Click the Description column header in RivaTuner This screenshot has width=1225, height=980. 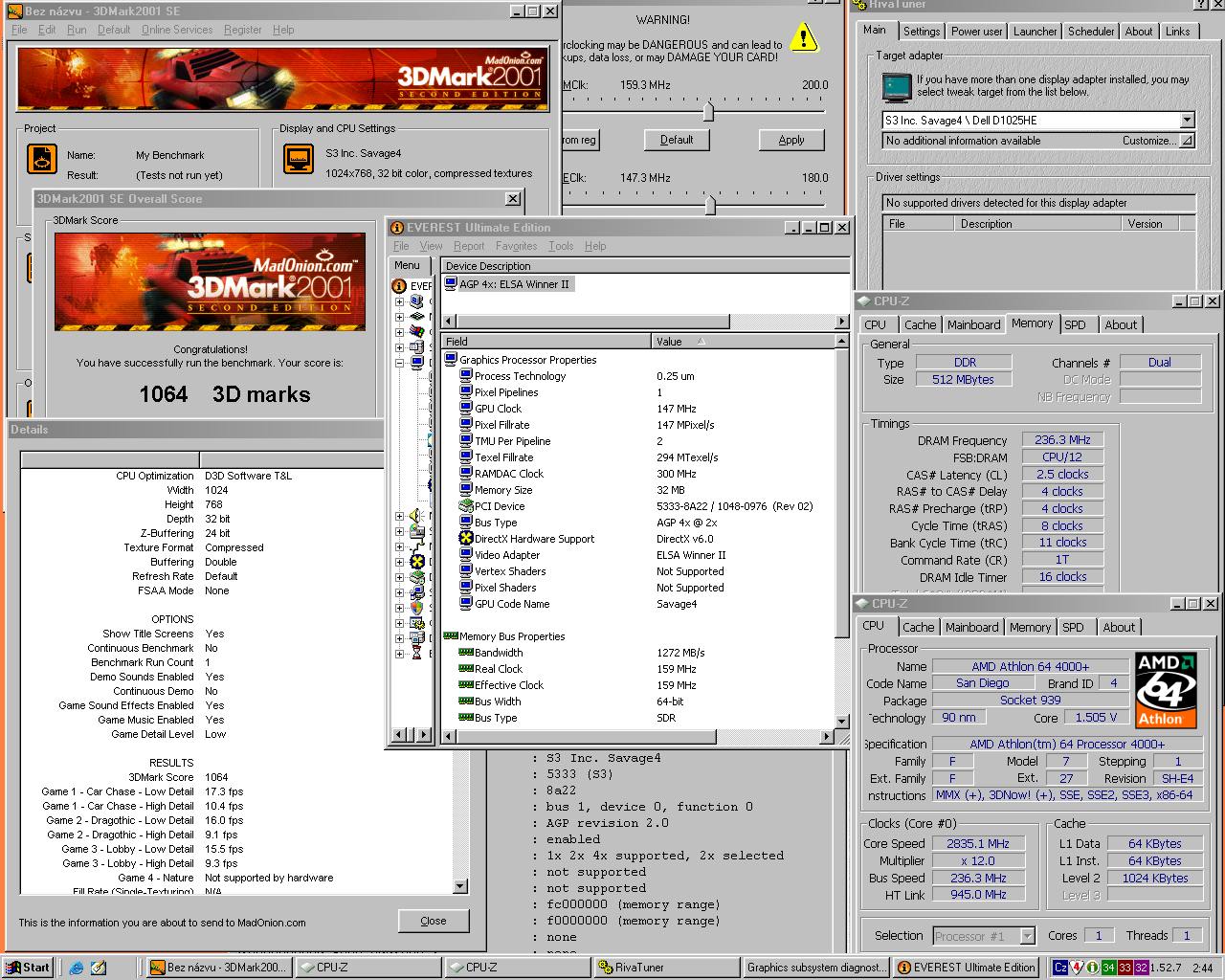[1037, 224]
